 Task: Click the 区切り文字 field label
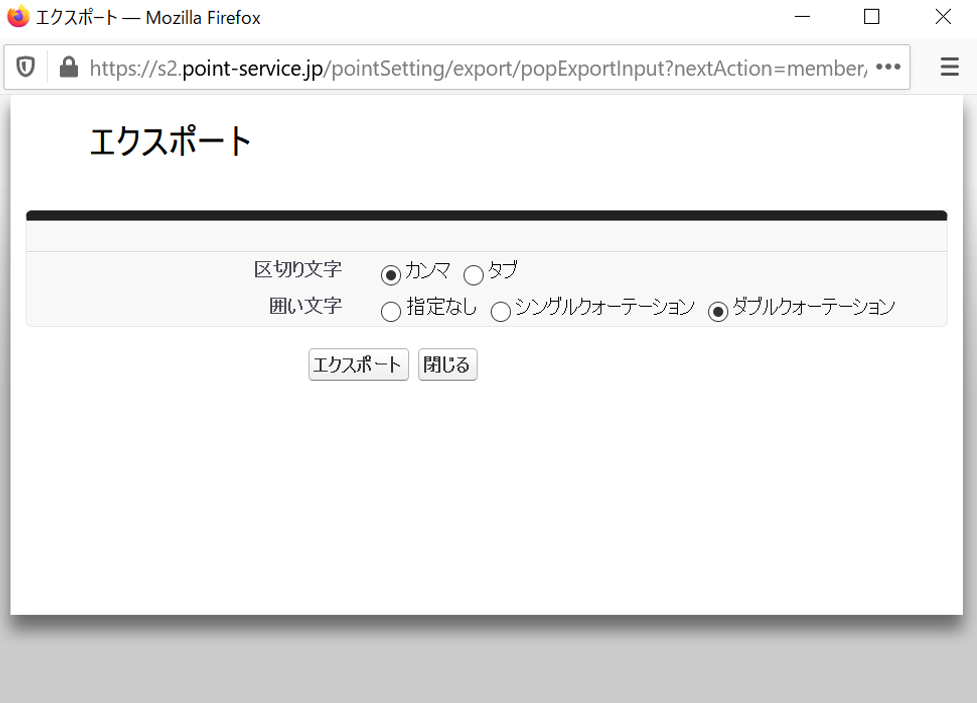tap(298, 269)
